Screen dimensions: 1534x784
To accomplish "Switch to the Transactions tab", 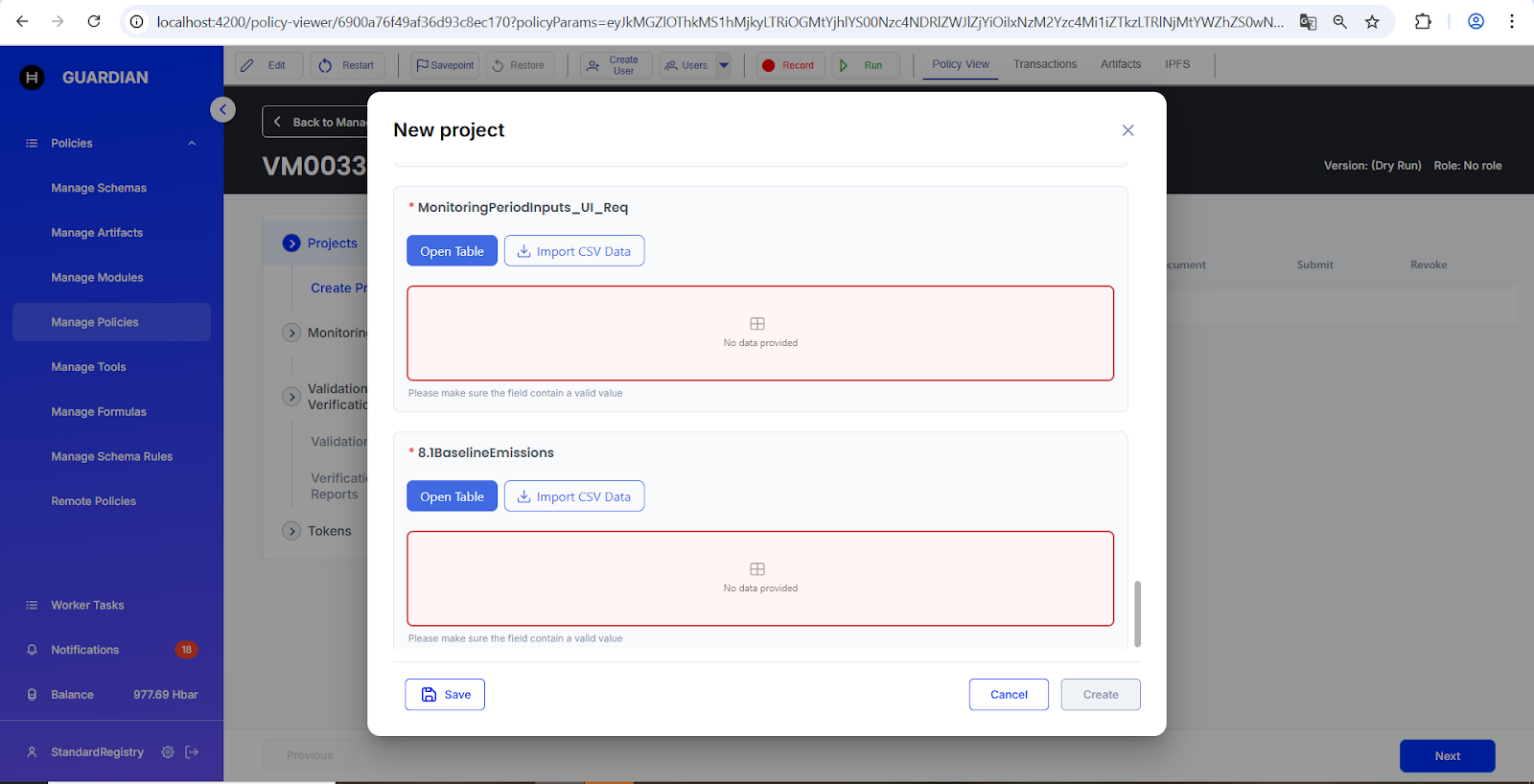I will pos(1044,64).
